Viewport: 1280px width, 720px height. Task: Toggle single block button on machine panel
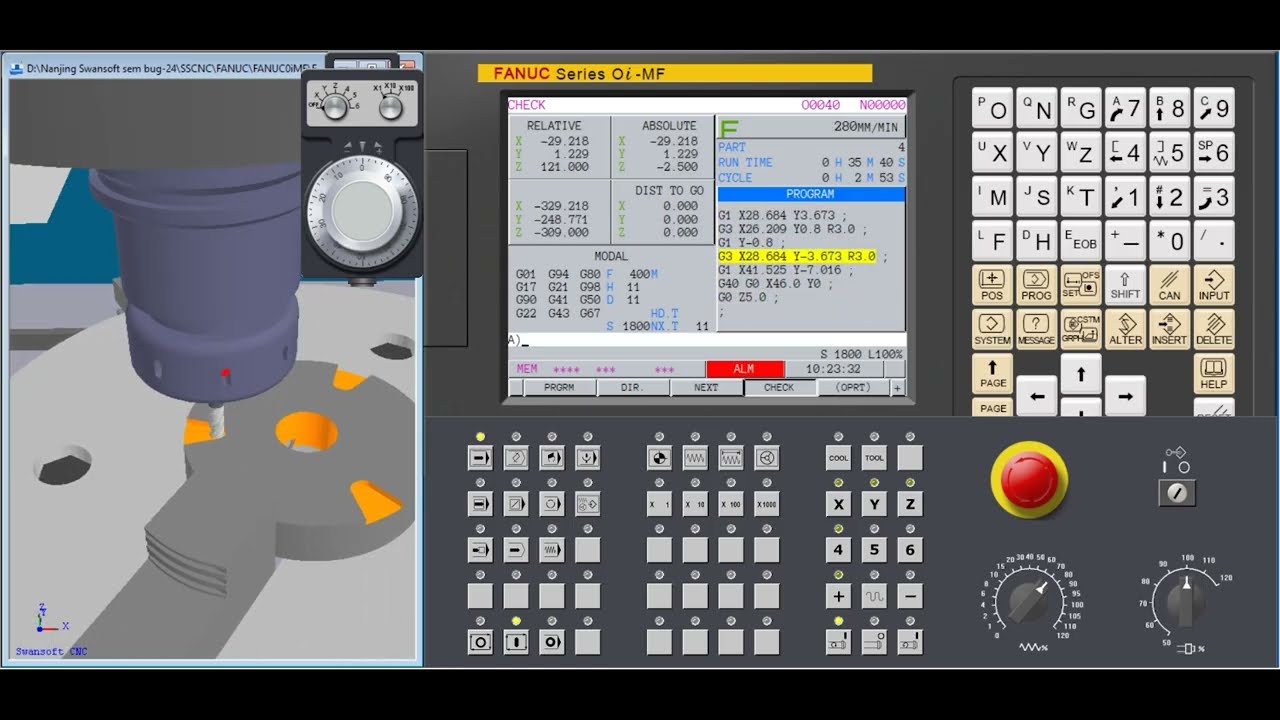pyautogui.click(x=480, y=504)
